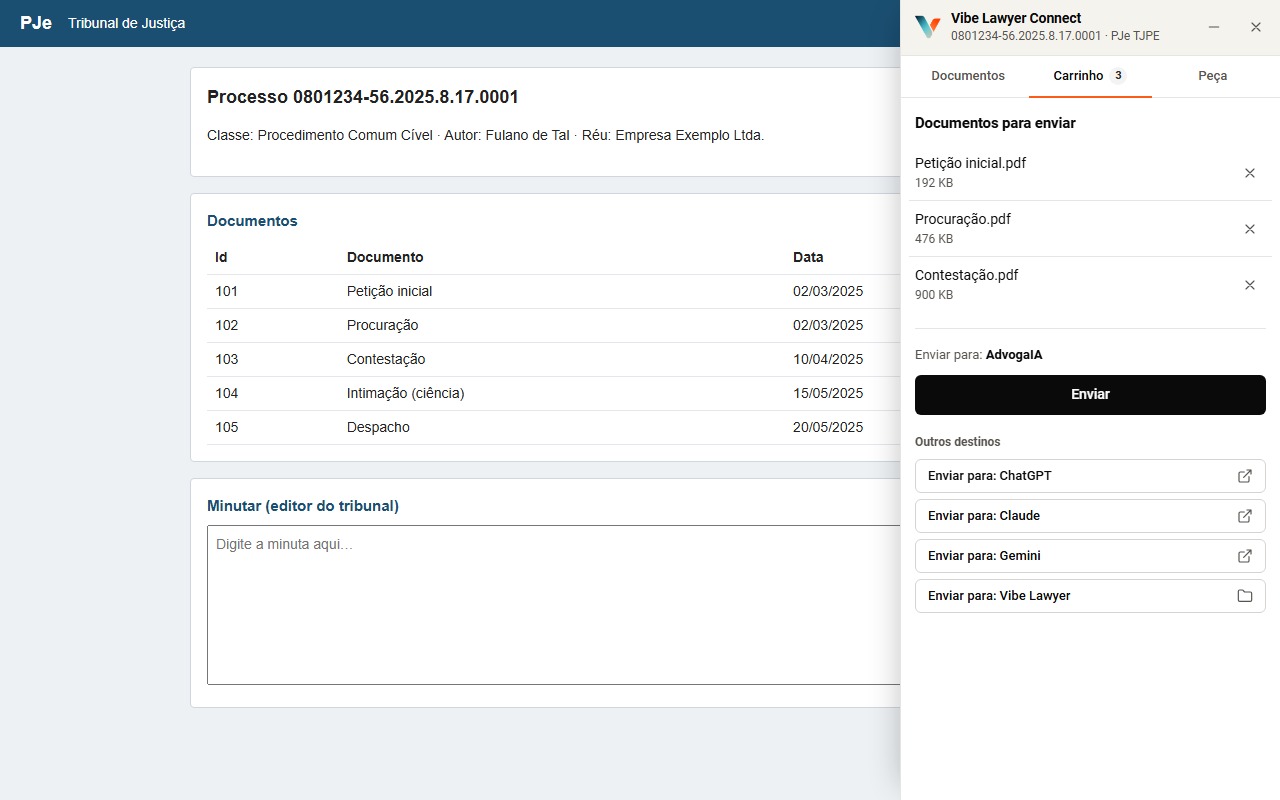Click the Id column header
The image size is (1280, 800).
click(221, 258)
